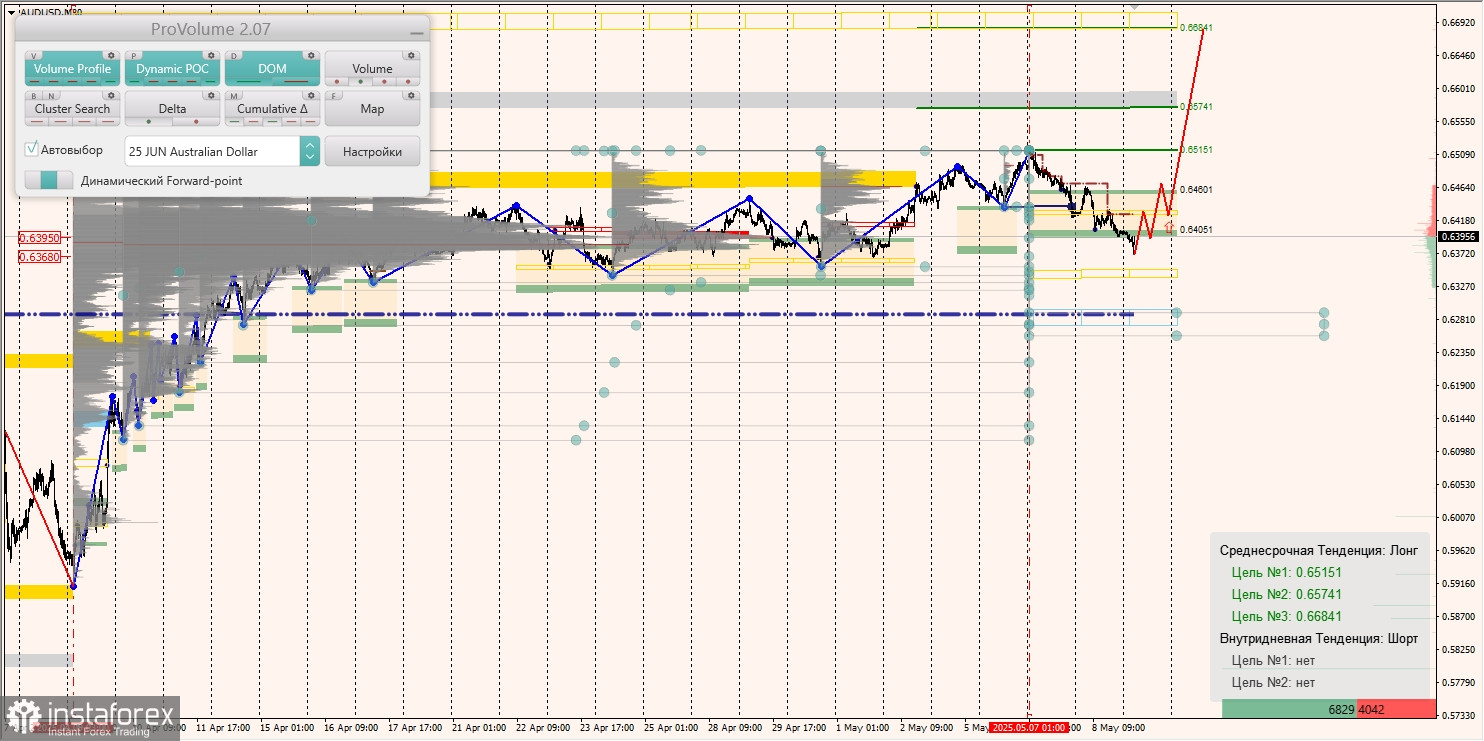Open Volume Profile gear settings
This screenshot has height=741, width=1484.
coord(111,55)
